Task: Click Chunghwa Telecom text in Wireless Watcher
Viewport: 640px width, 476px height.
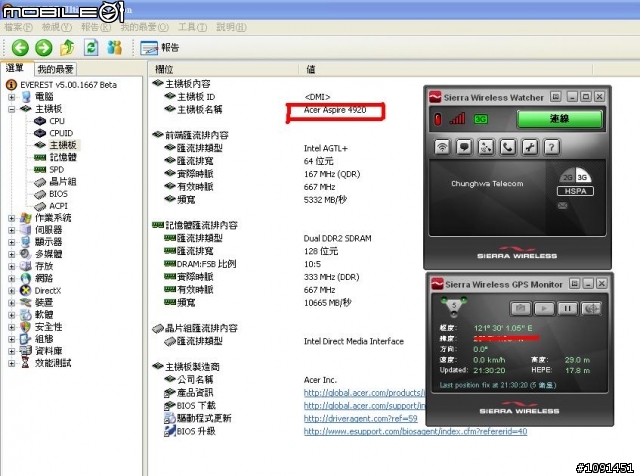Action: pyautogui.click(x=487, y=184)
